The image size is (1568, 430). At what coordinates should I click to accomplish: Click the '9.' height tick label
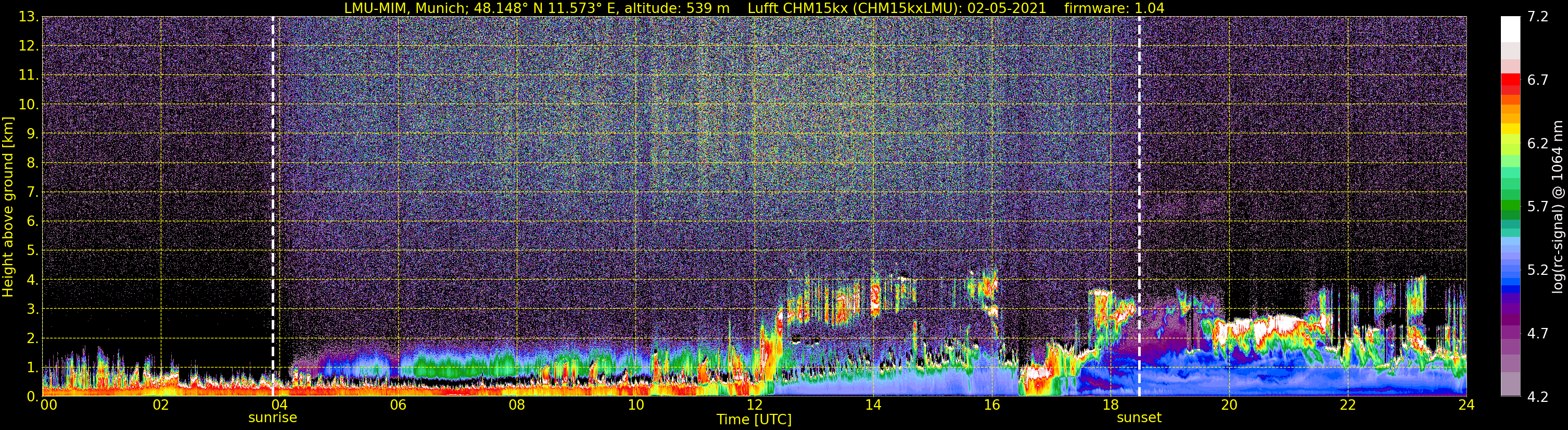pyautogui.click(x=32, y=134)
